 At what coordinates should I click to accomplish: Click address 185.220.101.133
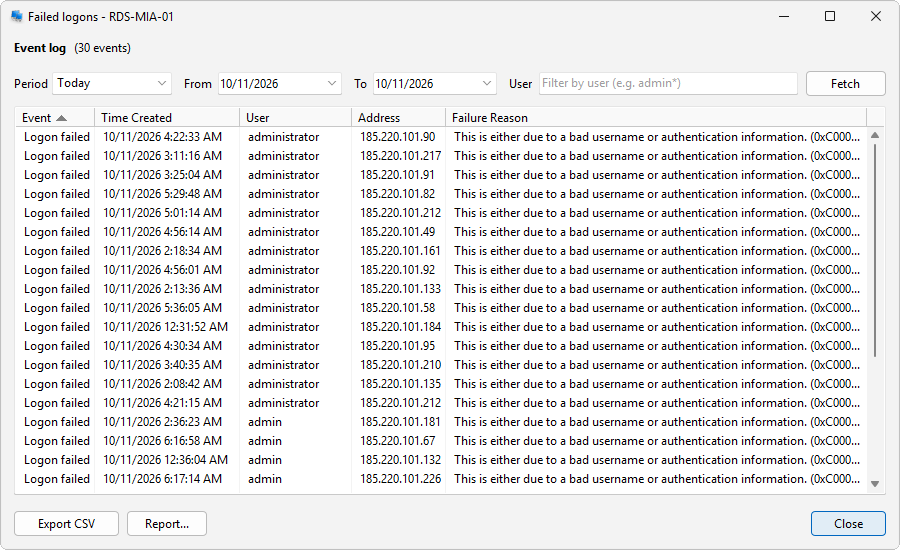400,289
